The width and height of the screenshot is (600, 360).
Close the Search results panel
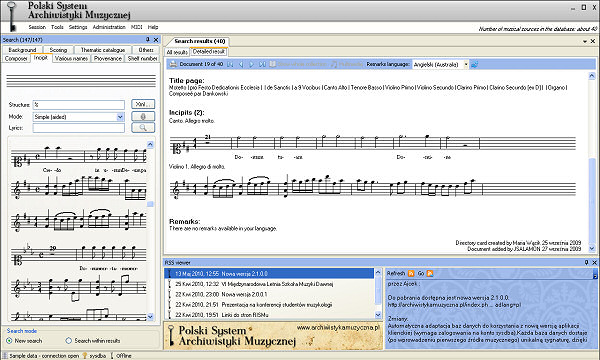click(x=593, y=41)
